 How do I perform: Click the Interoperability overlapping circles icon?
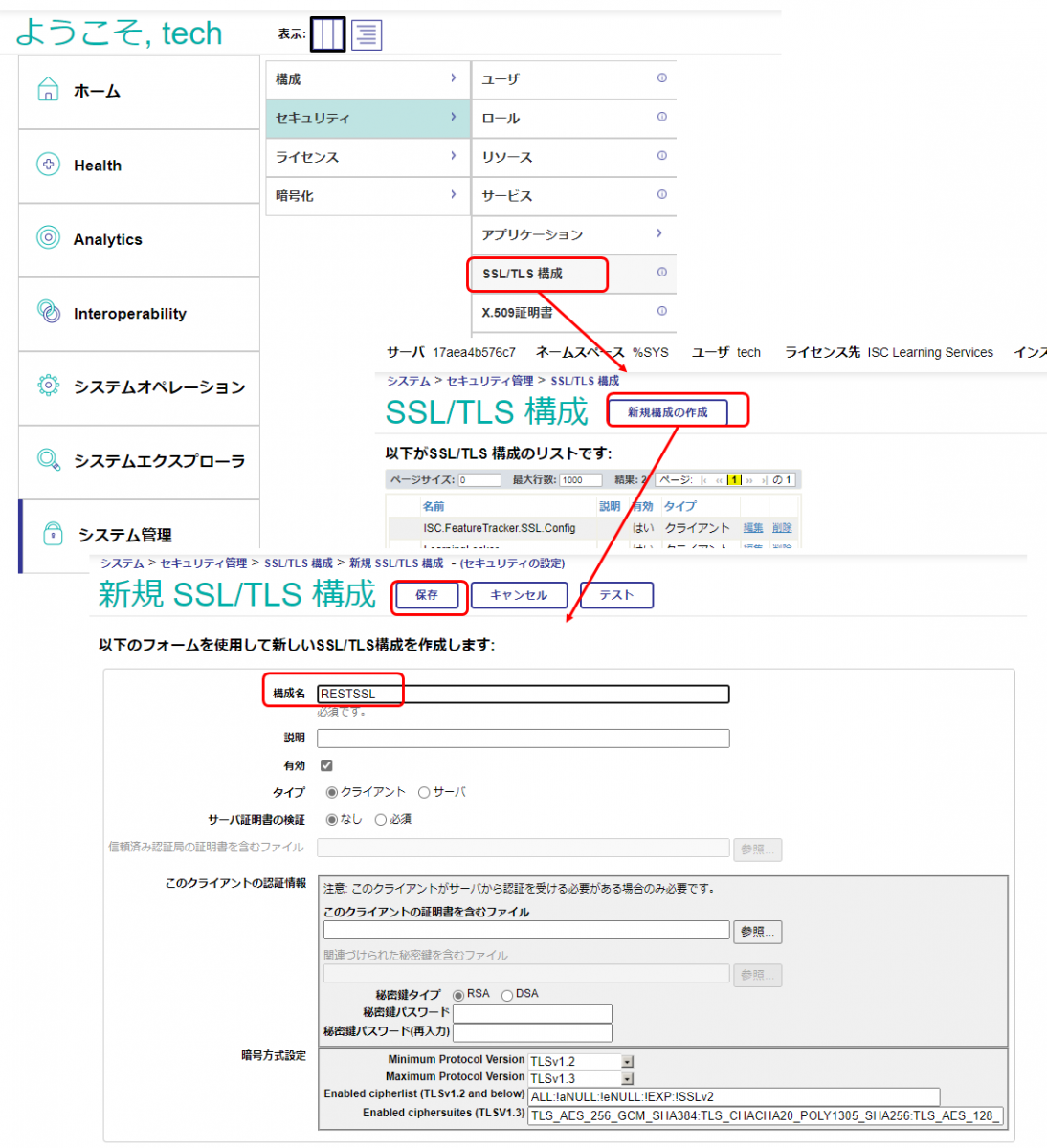48,312
